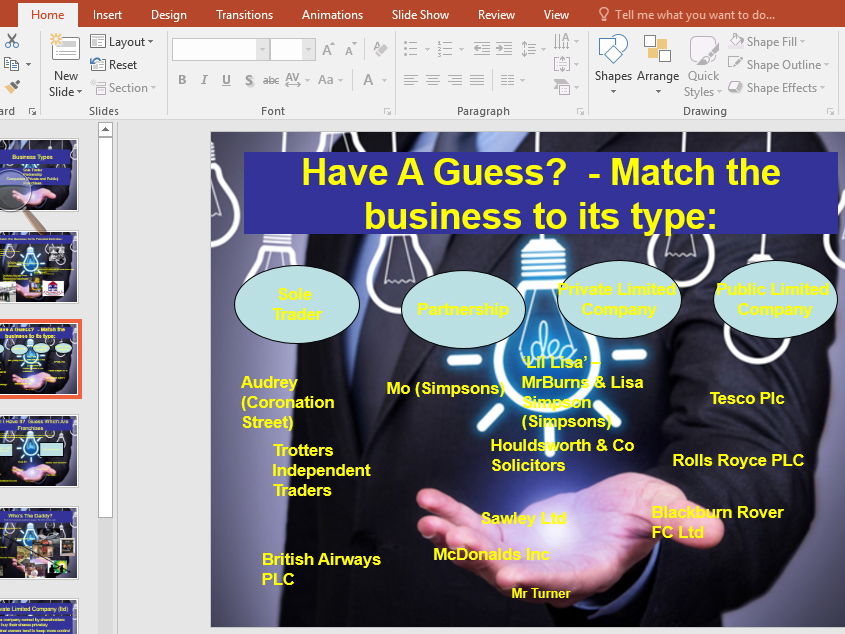
Task: Open the Layout options
Action: tap(122, 42)
